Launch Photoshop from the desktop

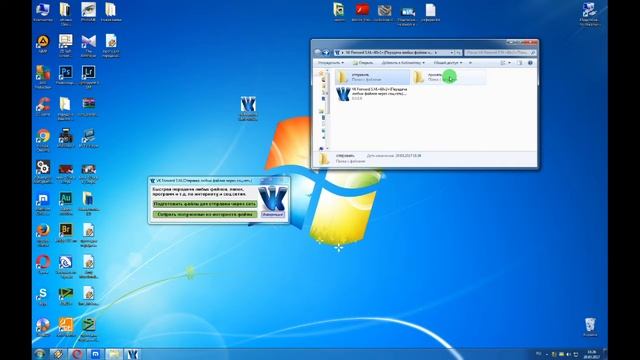(x=65, y=75)
